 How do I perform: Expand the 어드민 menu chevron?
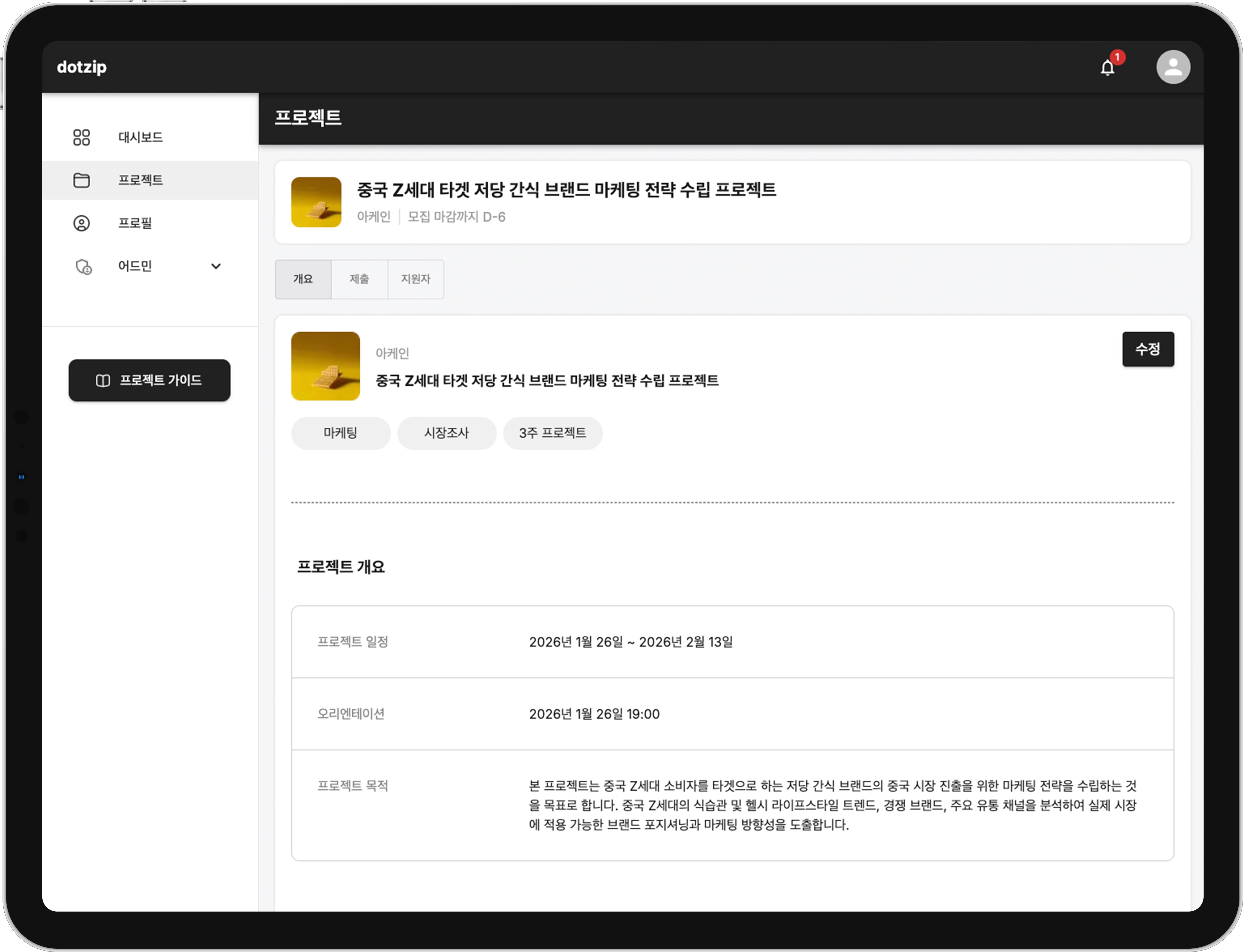tap(216, 266)
